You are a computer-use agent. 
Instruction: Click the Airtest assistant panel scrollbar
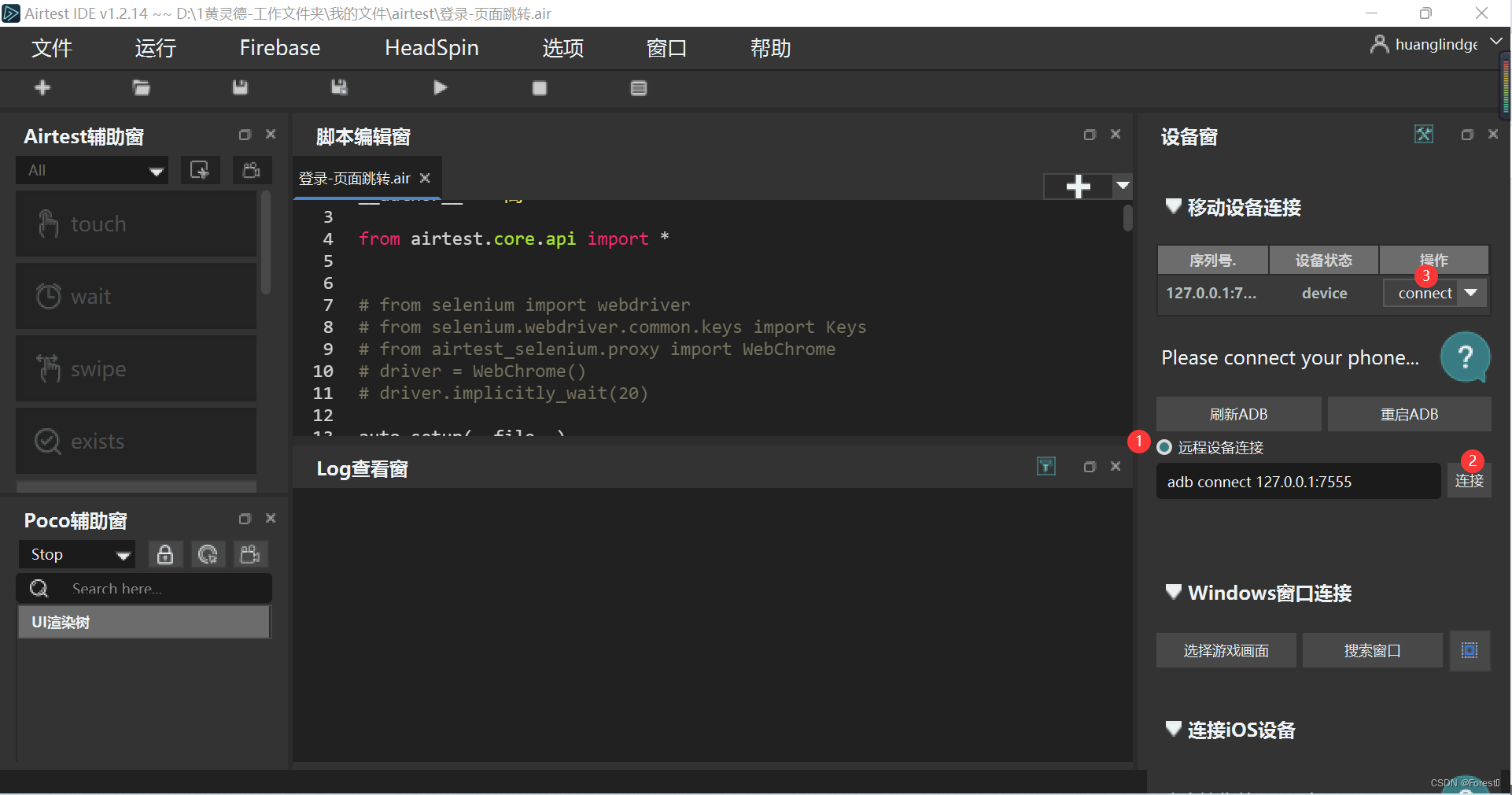266,242
